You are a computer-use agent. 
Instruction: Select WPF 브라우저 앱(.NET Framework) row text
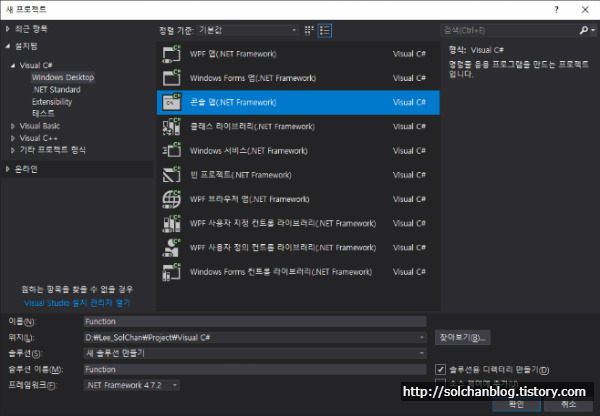point(249,199)
